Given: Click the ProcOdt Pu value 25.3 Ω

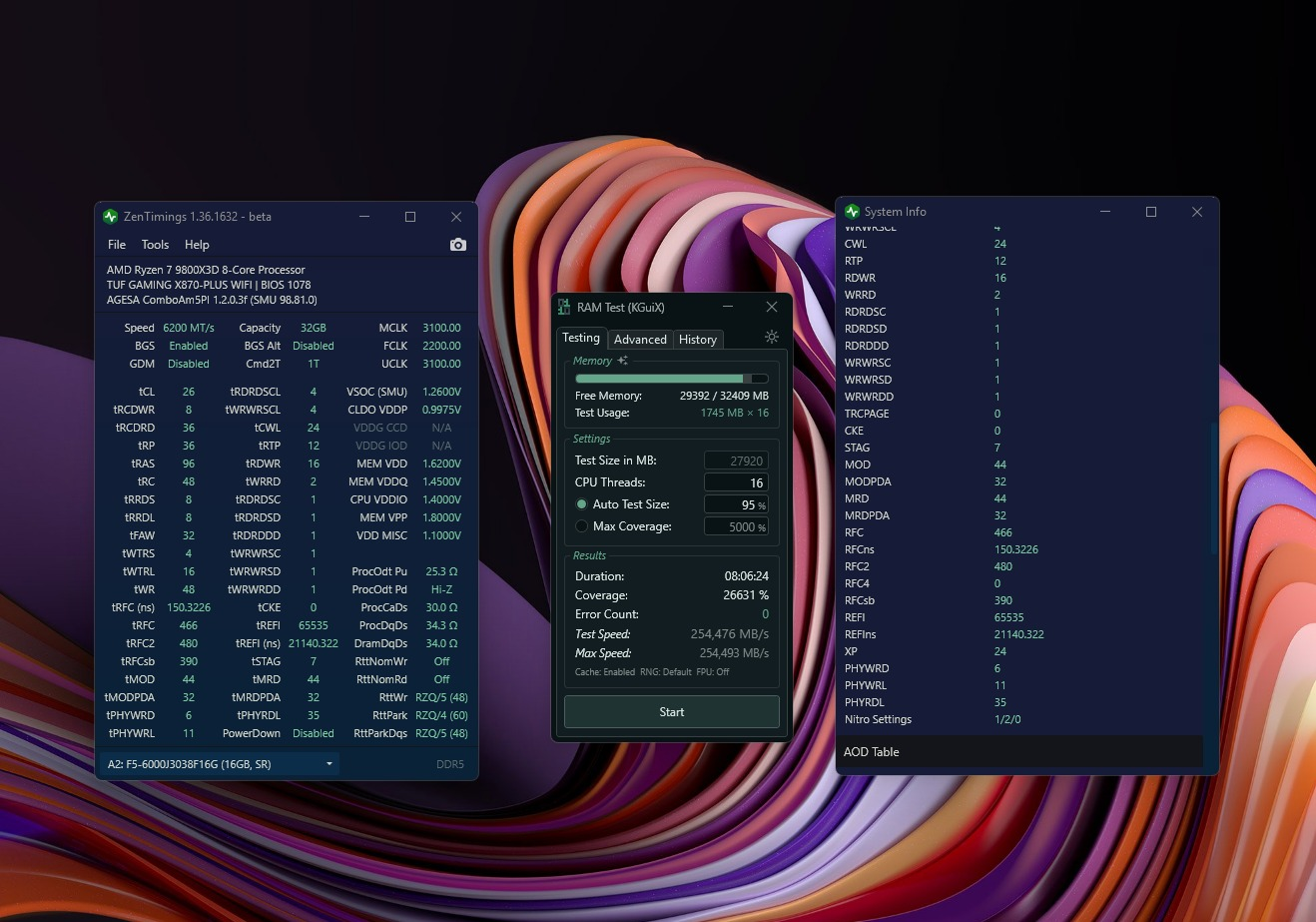Looking at the screenshot, I should 441,571.
